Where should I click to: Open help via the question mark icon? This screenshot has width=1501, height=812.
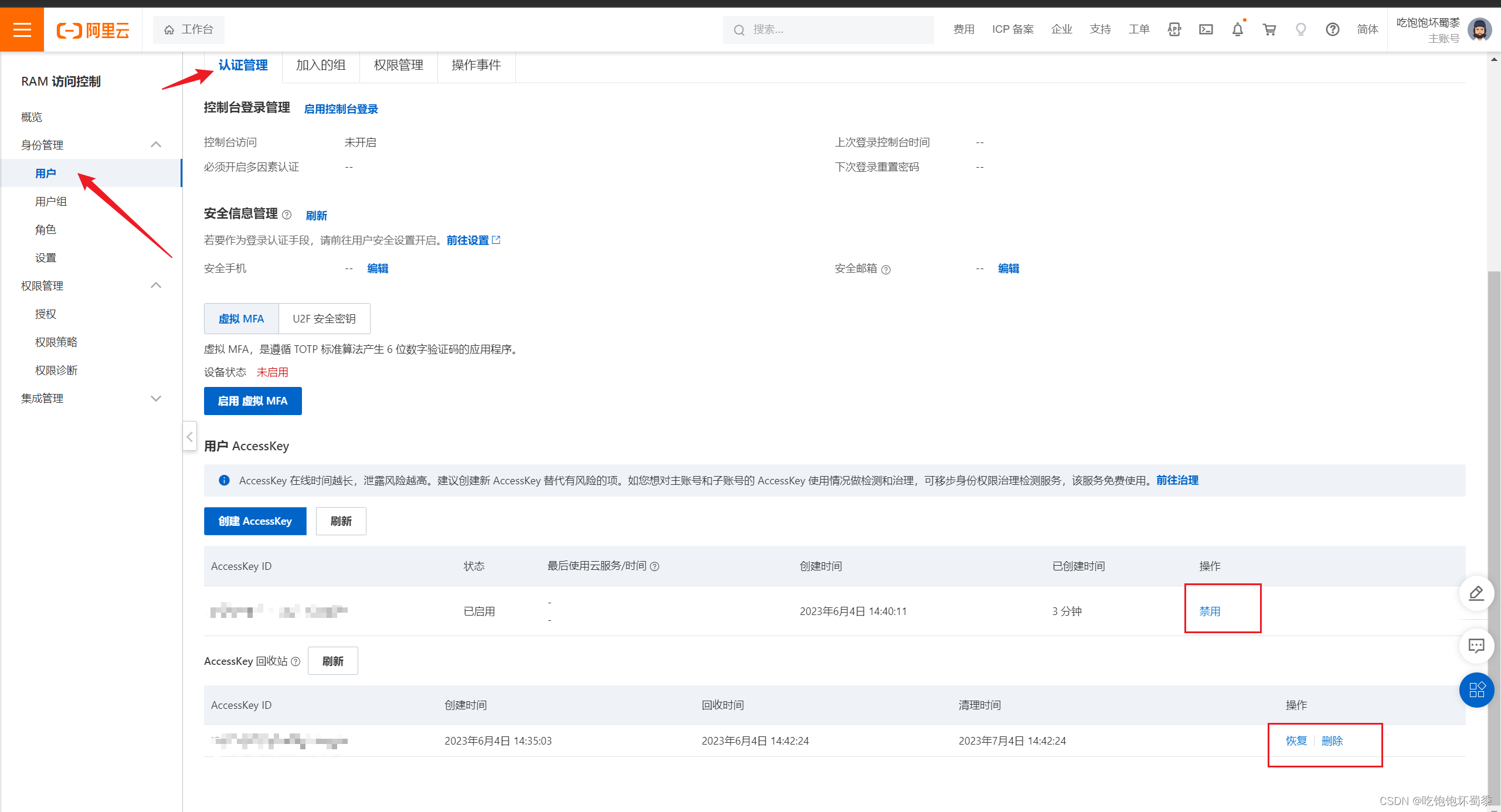(x=1333, y=29)
